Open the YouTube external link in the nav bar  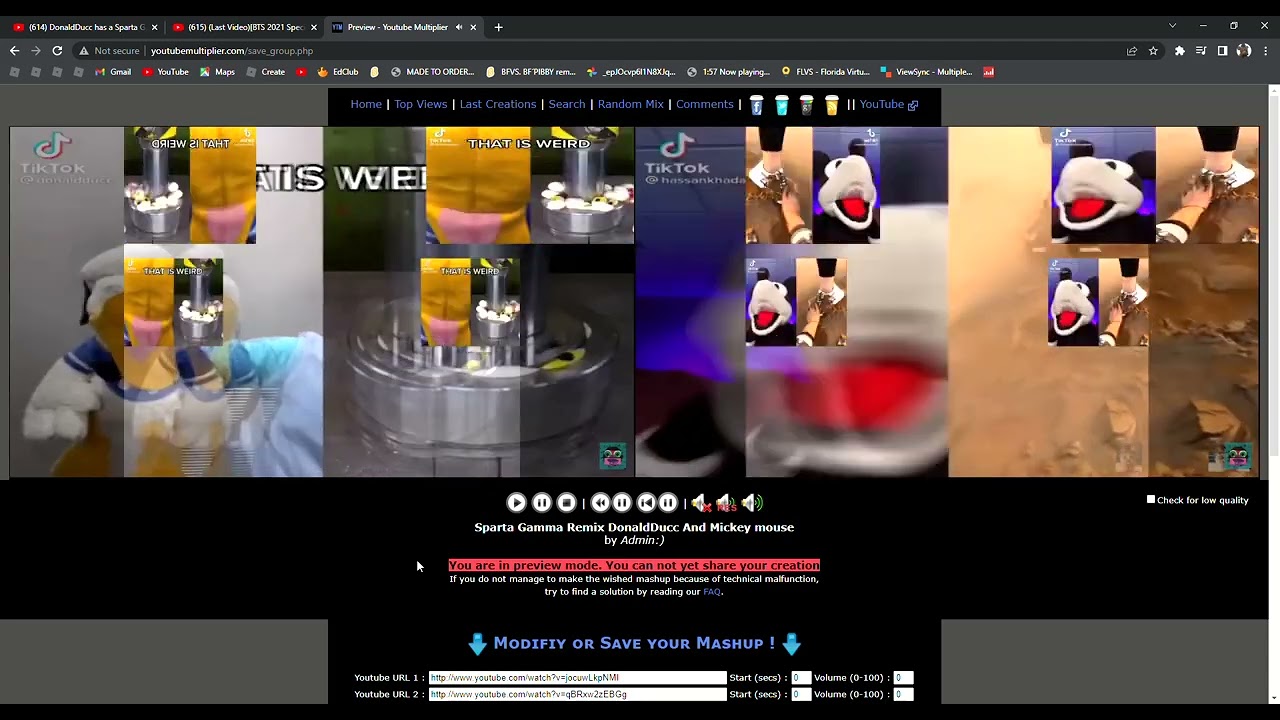[888, 104]
